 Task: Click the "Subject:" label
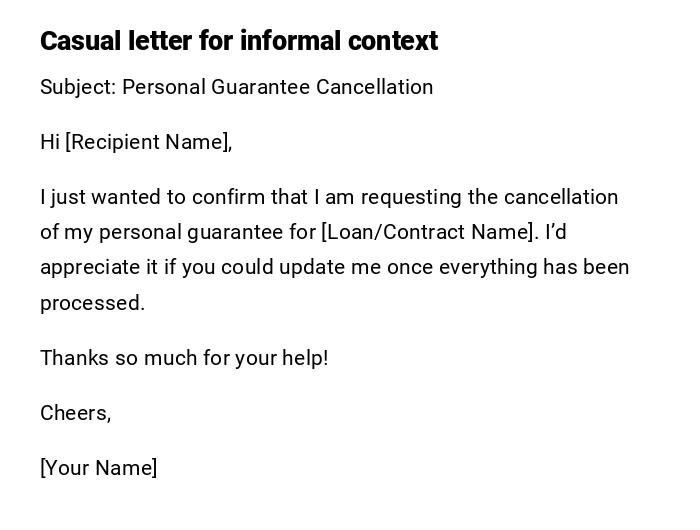pos(78,87)
